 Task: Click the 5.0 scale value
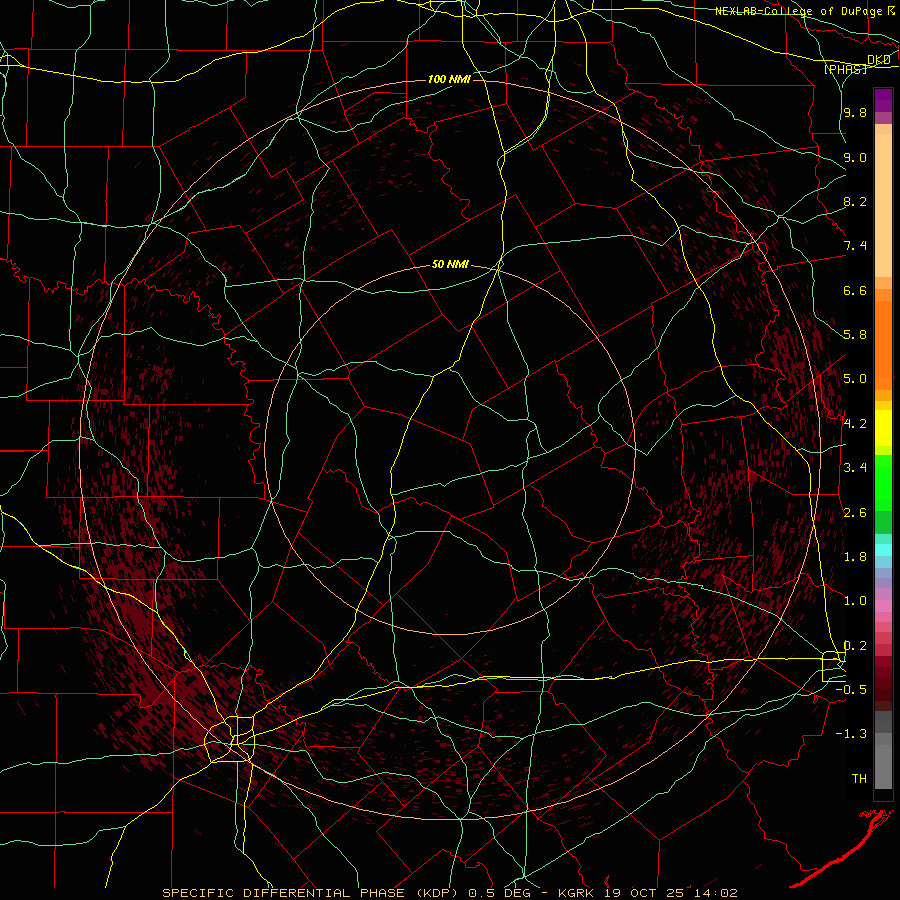click(x=855, y=379)
